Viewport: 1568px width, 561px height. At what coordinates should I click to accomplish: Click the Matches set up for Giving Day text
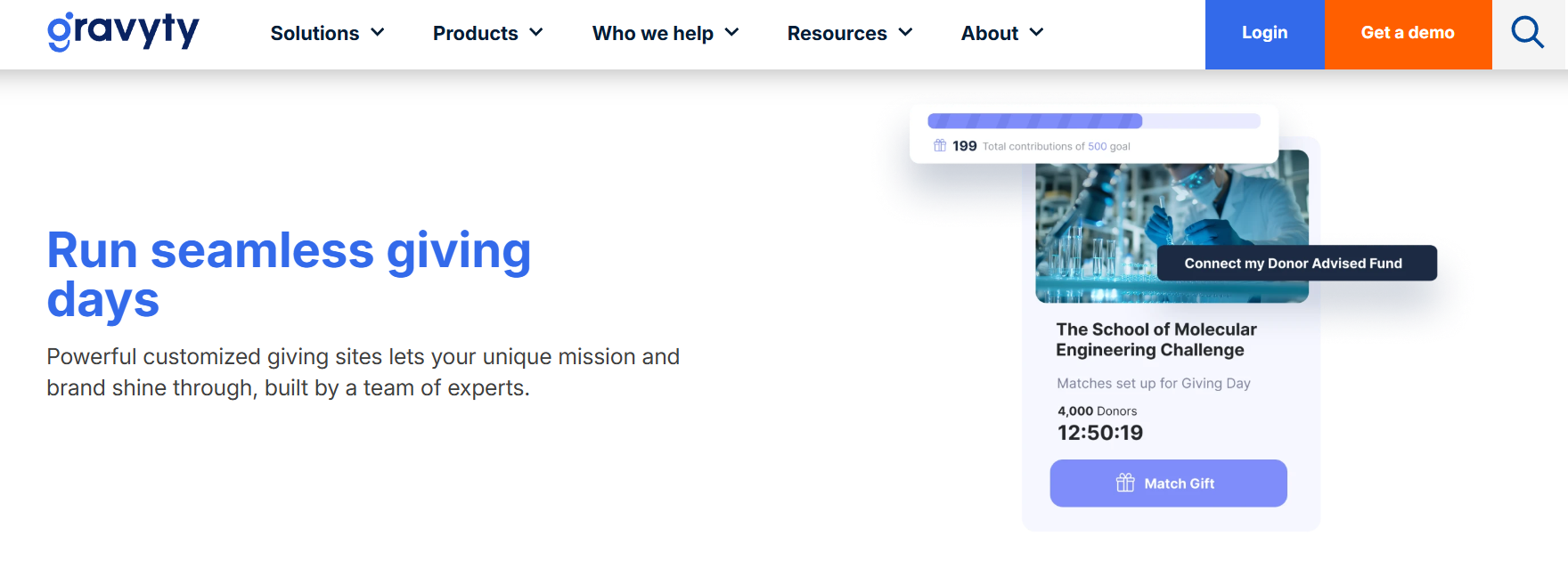tap(1154, 383)
